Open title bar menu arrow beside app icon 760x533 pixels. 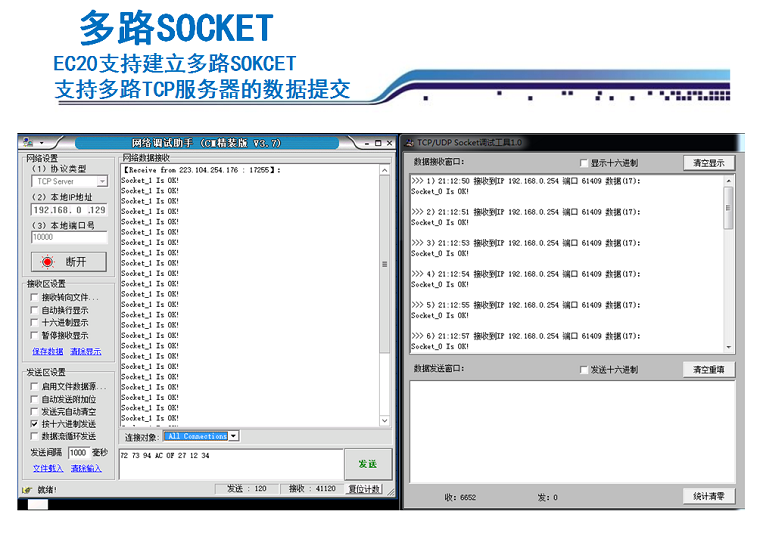pos(42,143)
